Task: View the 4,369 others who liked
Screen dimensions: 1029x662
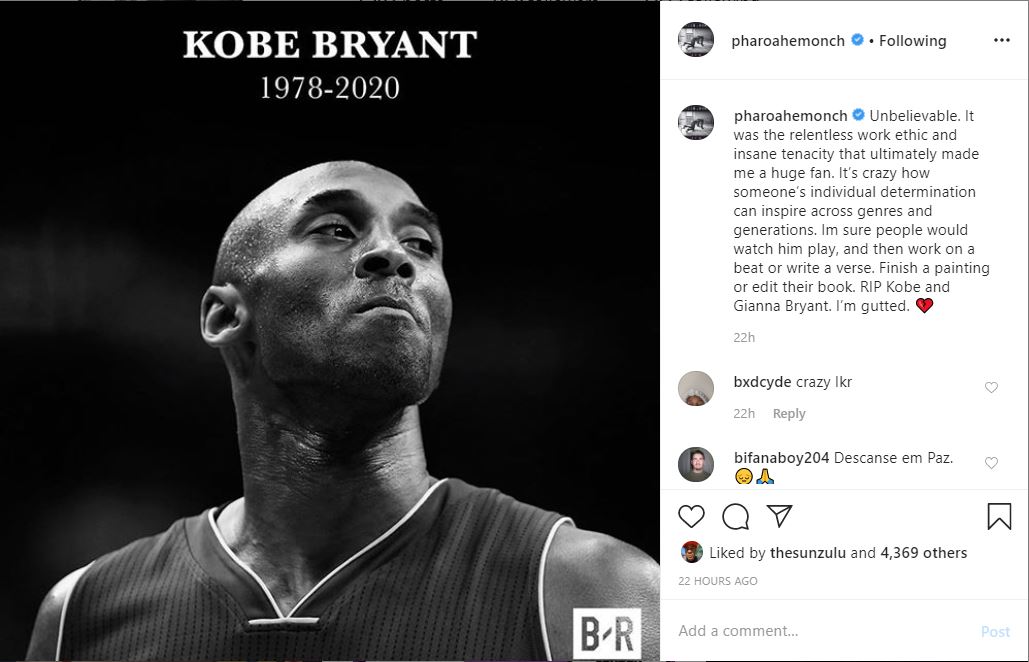Action: point(923,552)
